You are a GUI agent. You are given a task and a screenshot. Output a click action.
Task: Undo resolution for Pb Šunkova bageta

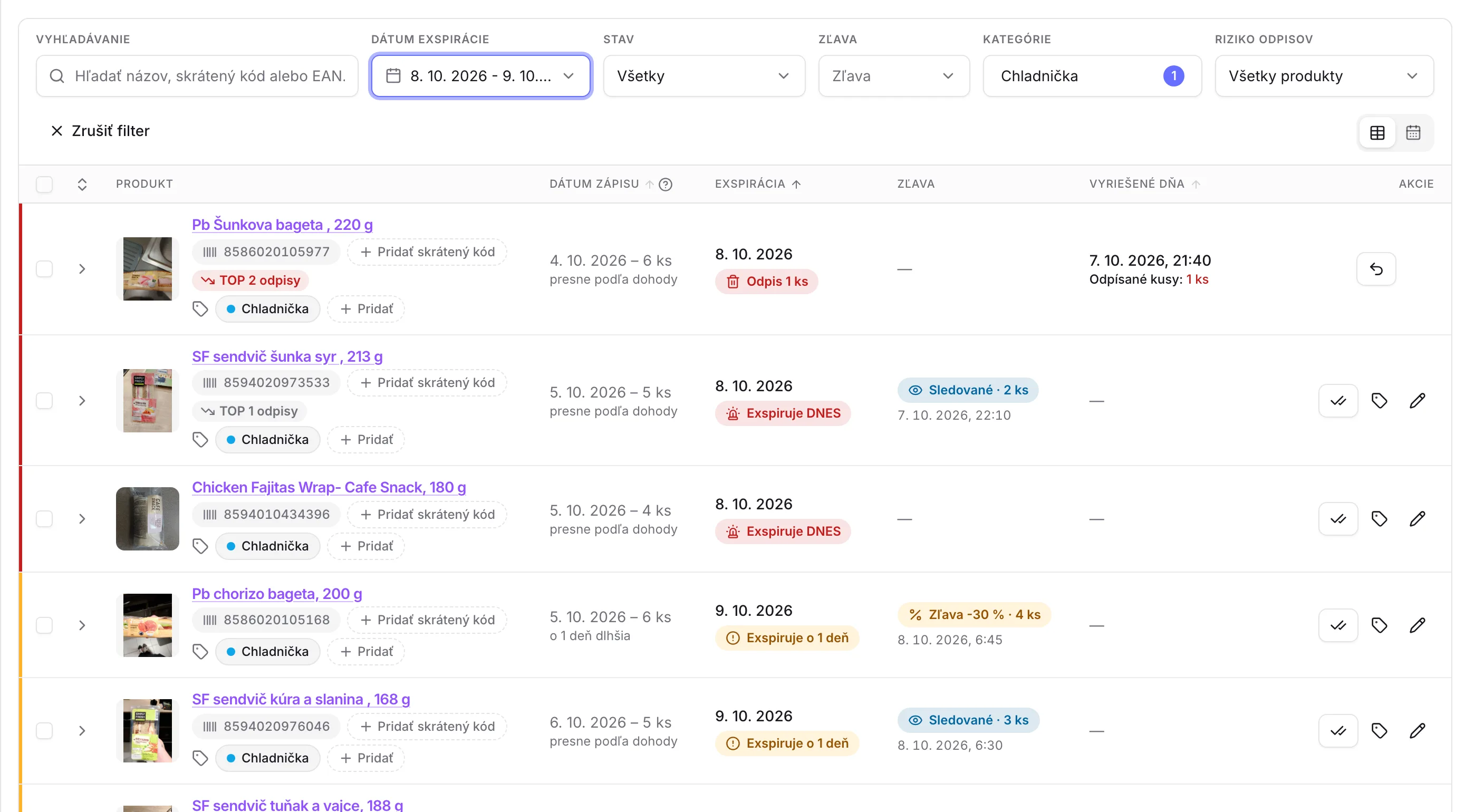(x=1376, y=268)
